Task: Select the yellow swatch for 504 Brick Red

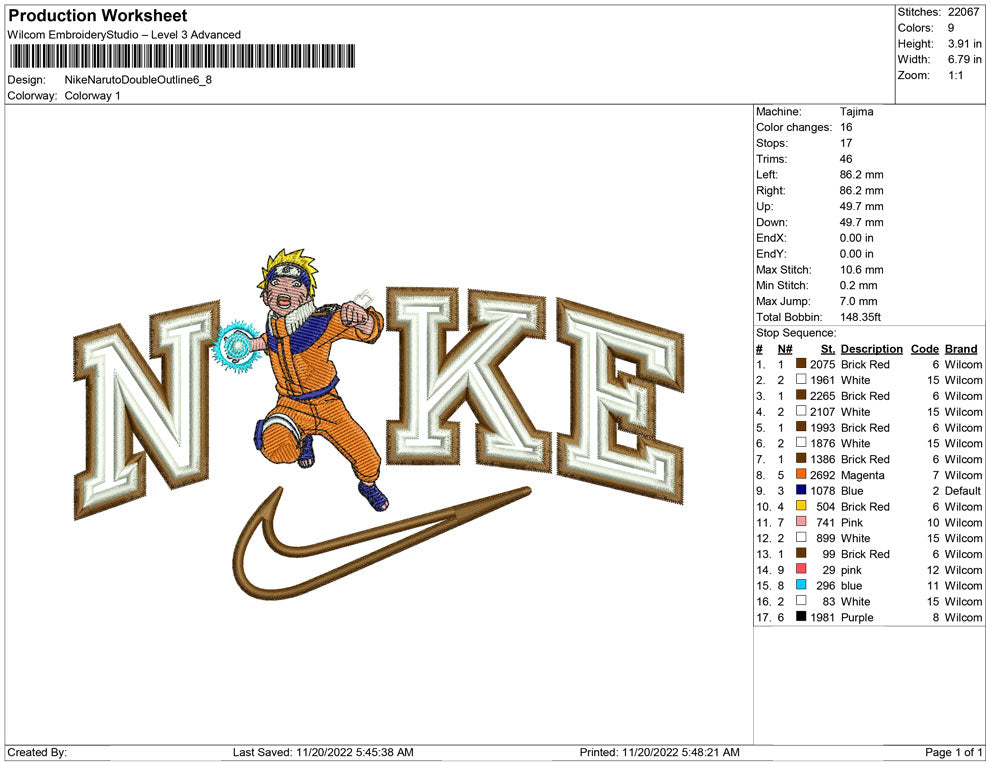Action: [x=801, y=506]
